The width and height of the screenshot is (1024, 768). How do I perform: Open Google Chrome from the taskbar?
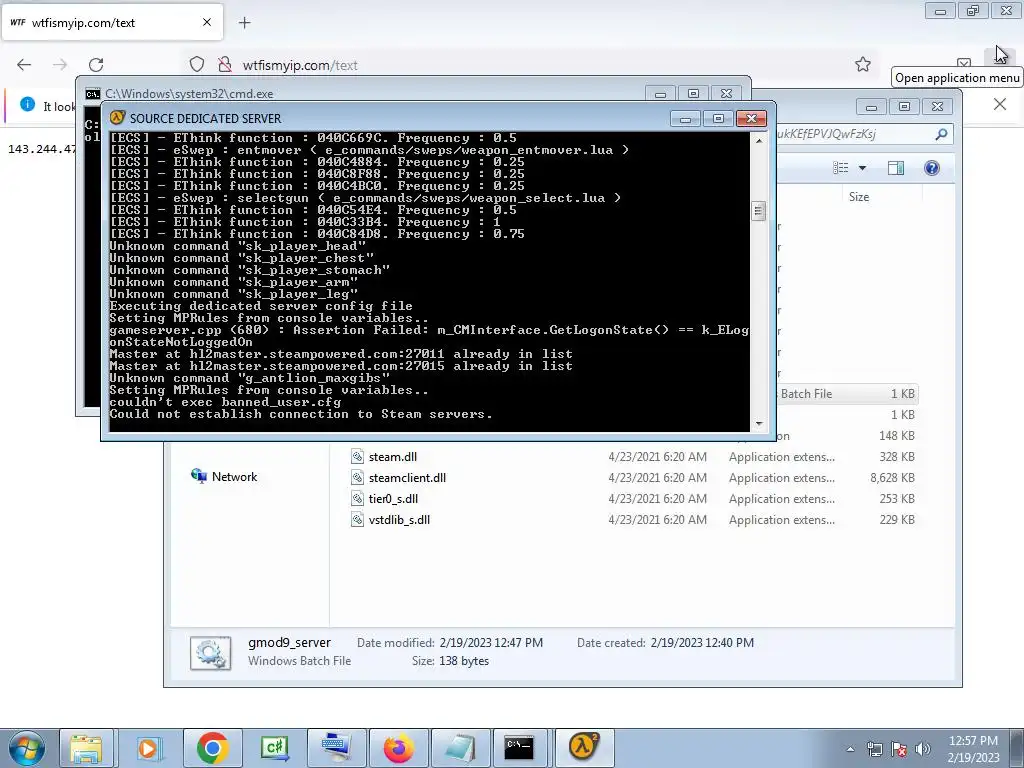(x=212, y=748)
